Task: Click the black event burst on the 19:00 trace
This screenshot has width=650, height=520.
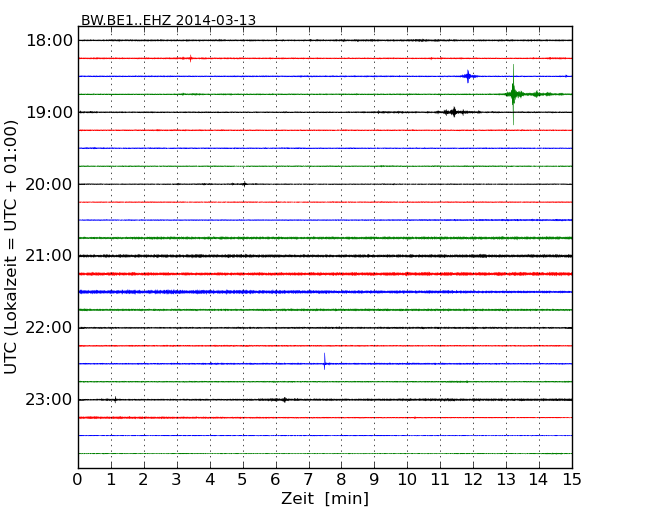Action: point(454,112)
